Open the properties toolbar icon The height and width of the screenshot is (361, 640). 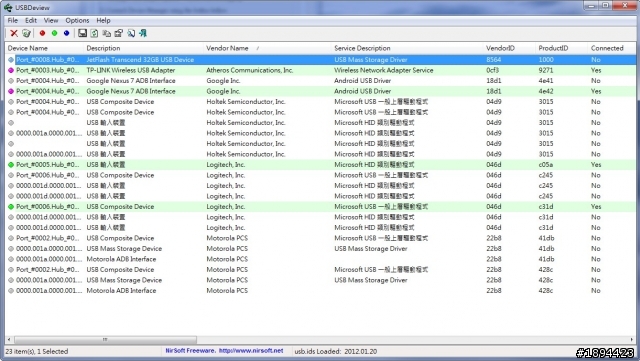tap(119, 33)
